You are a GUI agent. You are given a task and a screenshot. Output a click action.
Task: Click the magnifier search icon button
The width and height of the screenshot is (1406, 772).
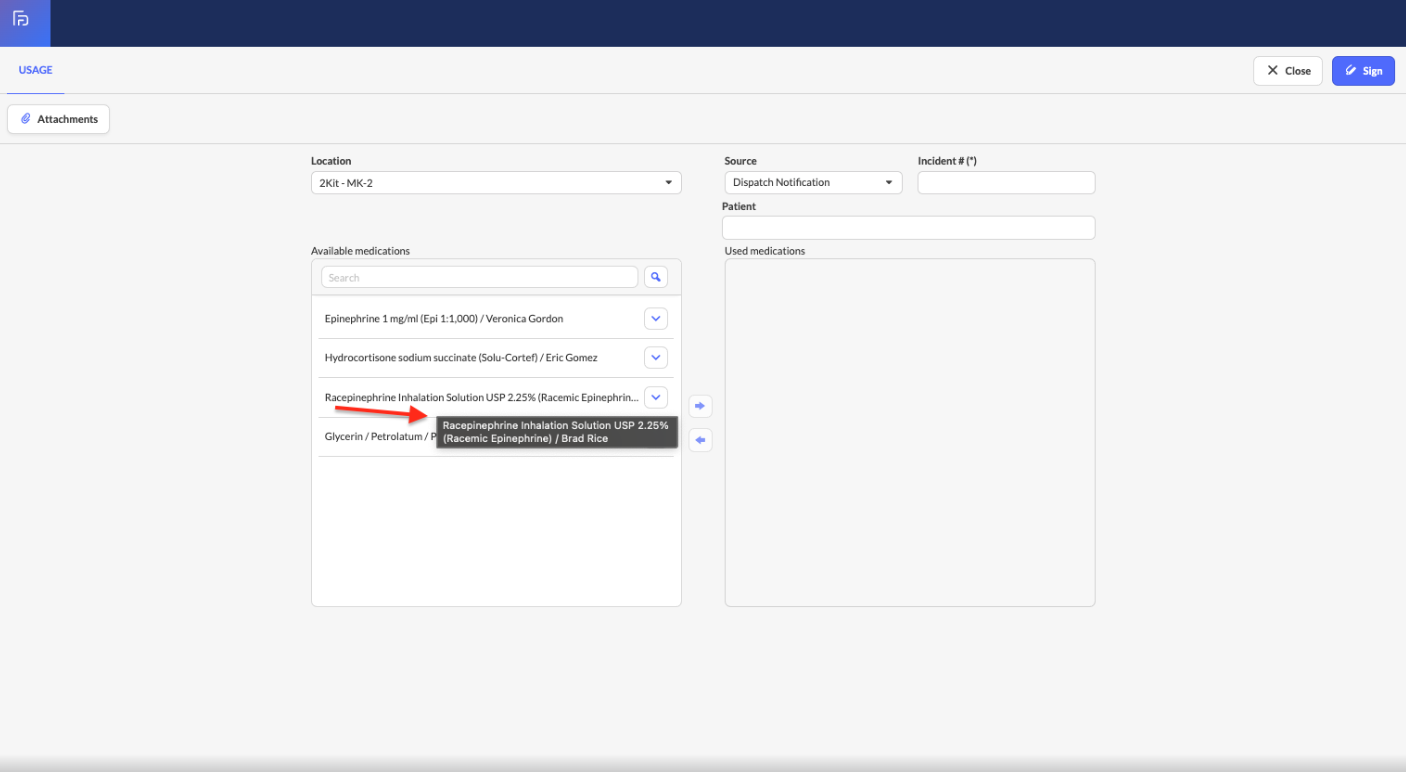point(655,277)
